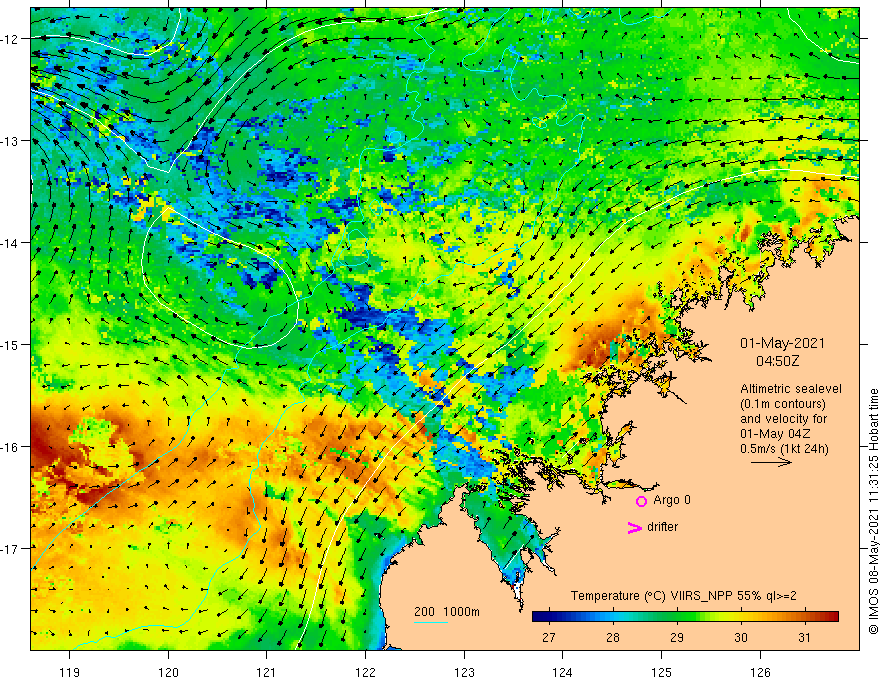Click the vertical IMOS copyright timestamp text

click(873, 511)
